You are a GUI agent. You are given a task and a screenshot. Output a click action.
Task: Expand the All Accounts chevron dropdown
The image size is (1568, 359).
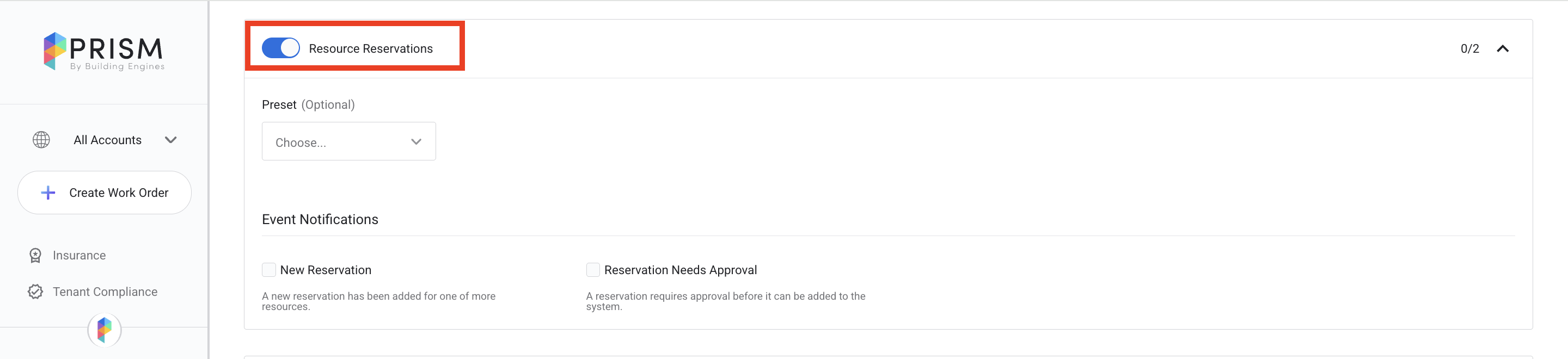click(x=170, y=140)
